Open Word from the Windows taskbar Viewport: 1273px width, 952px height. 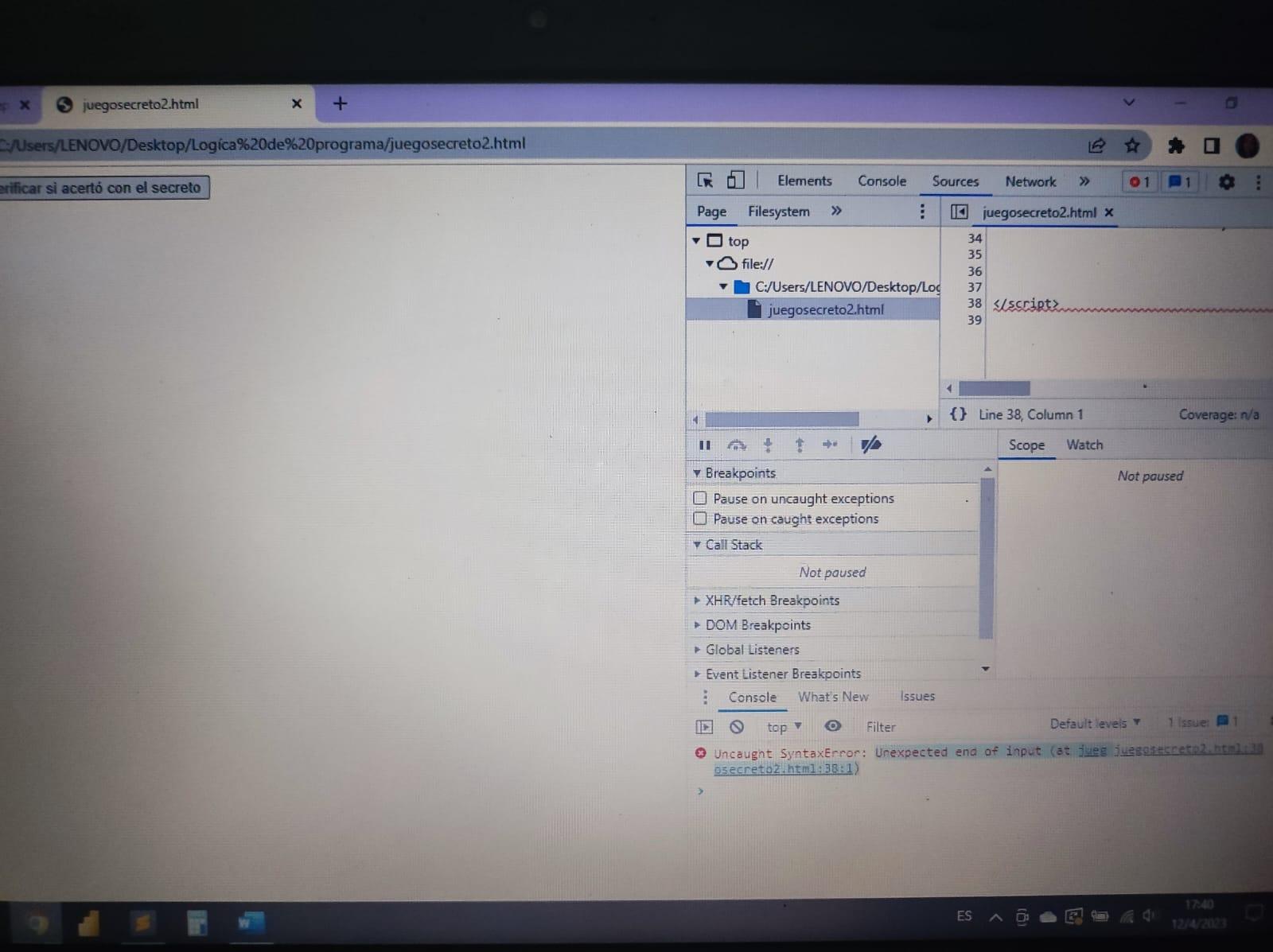click(x=251, y=923)
